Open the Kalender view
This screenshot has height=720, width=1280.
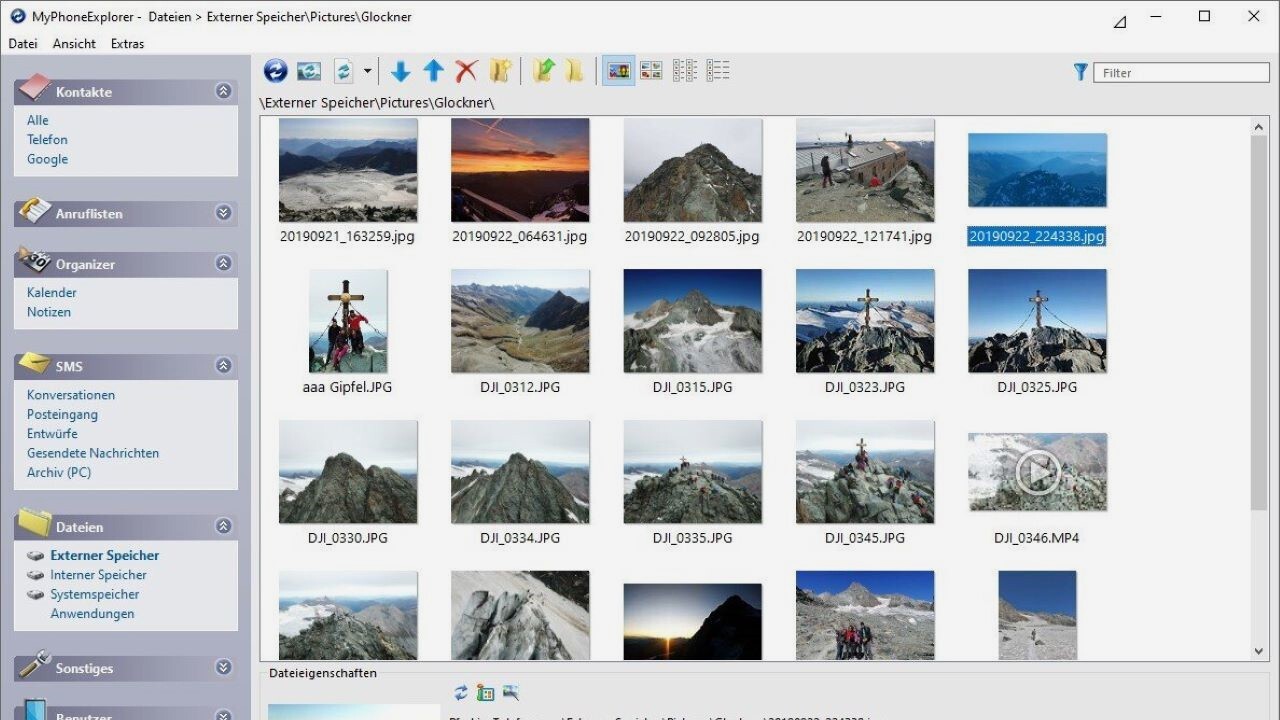pos(51,292)
